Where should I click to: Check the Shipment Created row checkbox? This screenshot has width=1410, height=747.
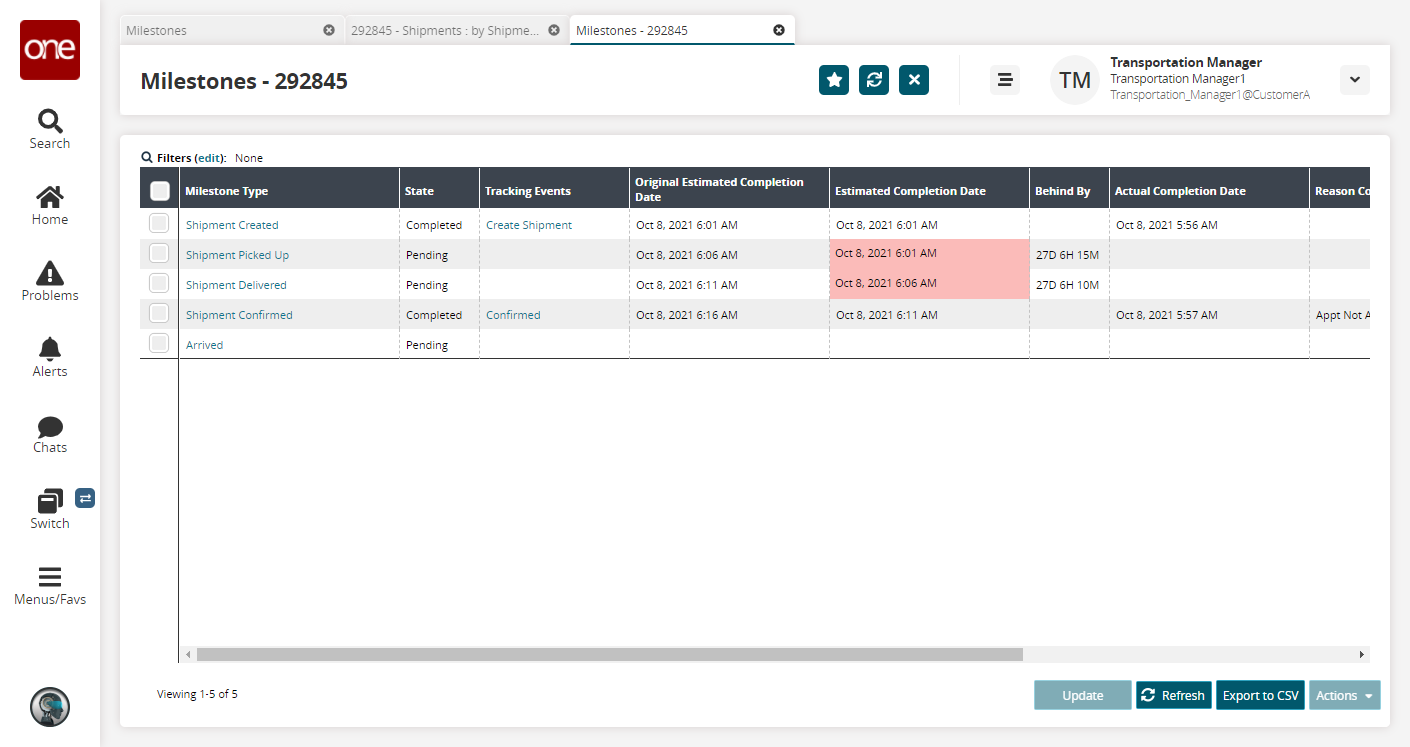click(x=159, y=224)
